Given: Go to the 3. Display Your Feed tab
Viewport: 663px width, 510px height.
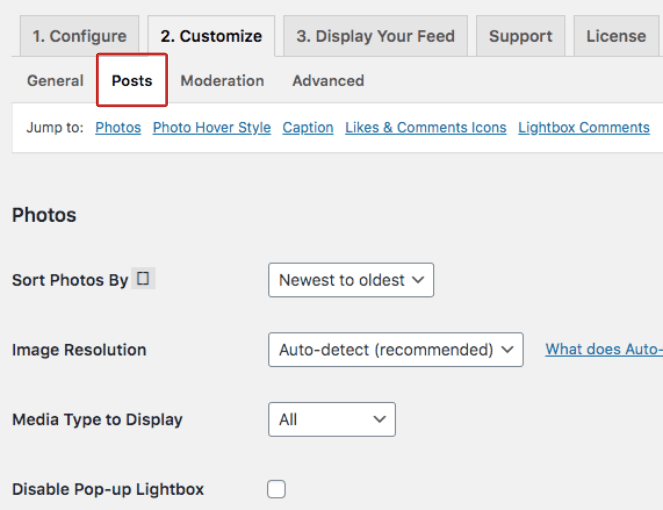Looking at the screenshot, I should click(x=375, y=36).
